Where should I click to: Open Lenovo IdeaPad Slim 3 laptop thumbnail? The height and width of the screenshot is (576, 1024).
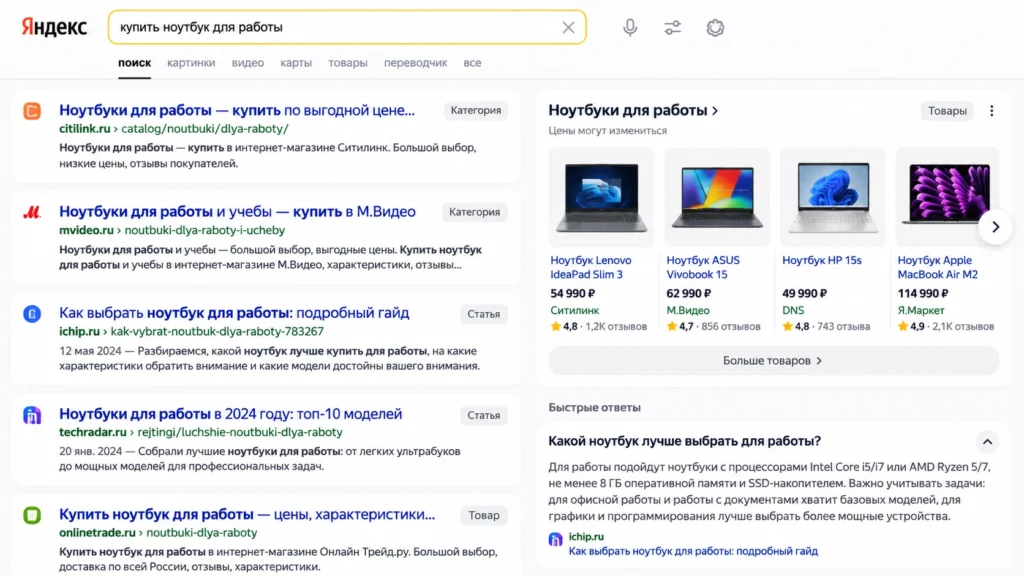click(x=601, y=197)
